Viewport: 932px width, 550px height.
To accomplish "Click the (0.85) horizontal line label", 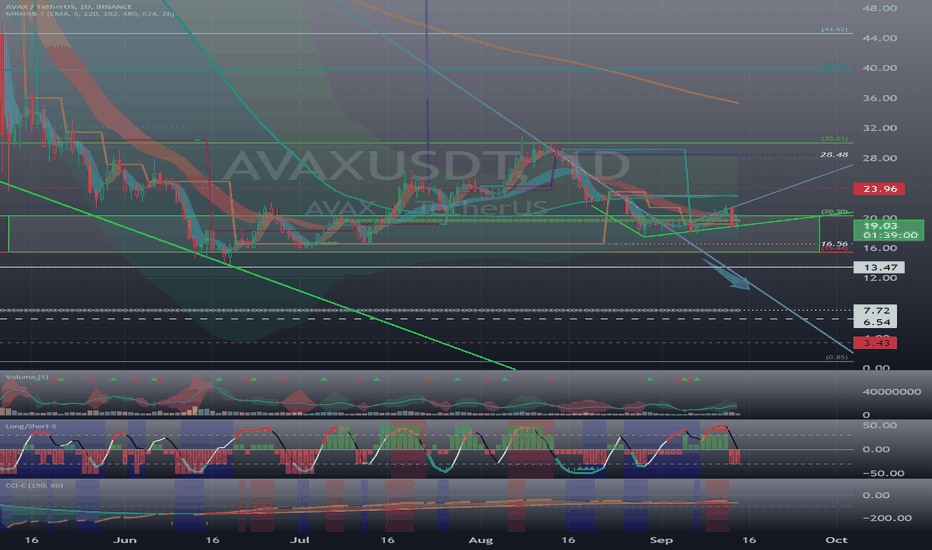I will [x=837, y=357].
